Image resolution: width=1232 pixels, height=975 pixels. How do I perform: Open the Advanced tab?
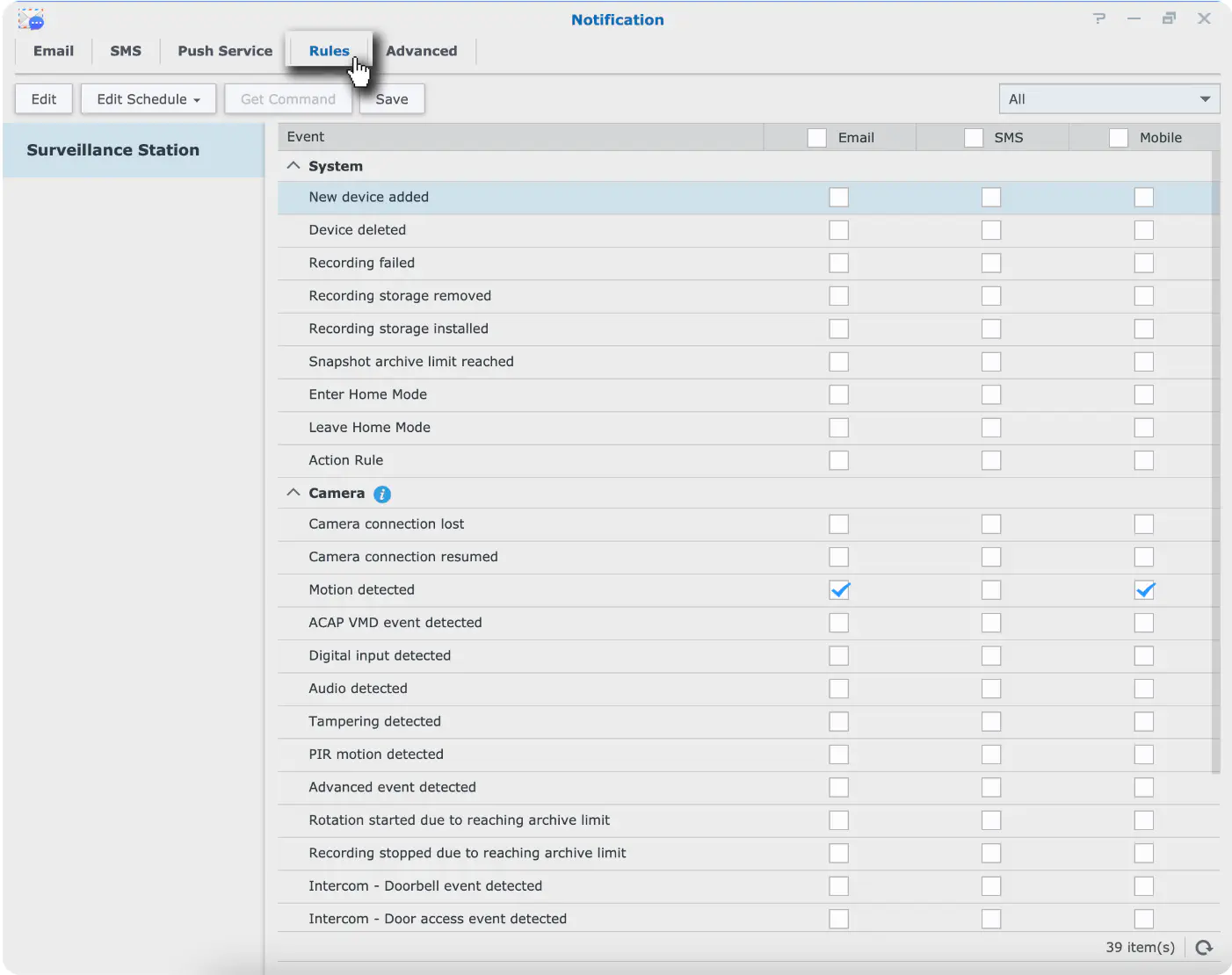click(422, 51)
